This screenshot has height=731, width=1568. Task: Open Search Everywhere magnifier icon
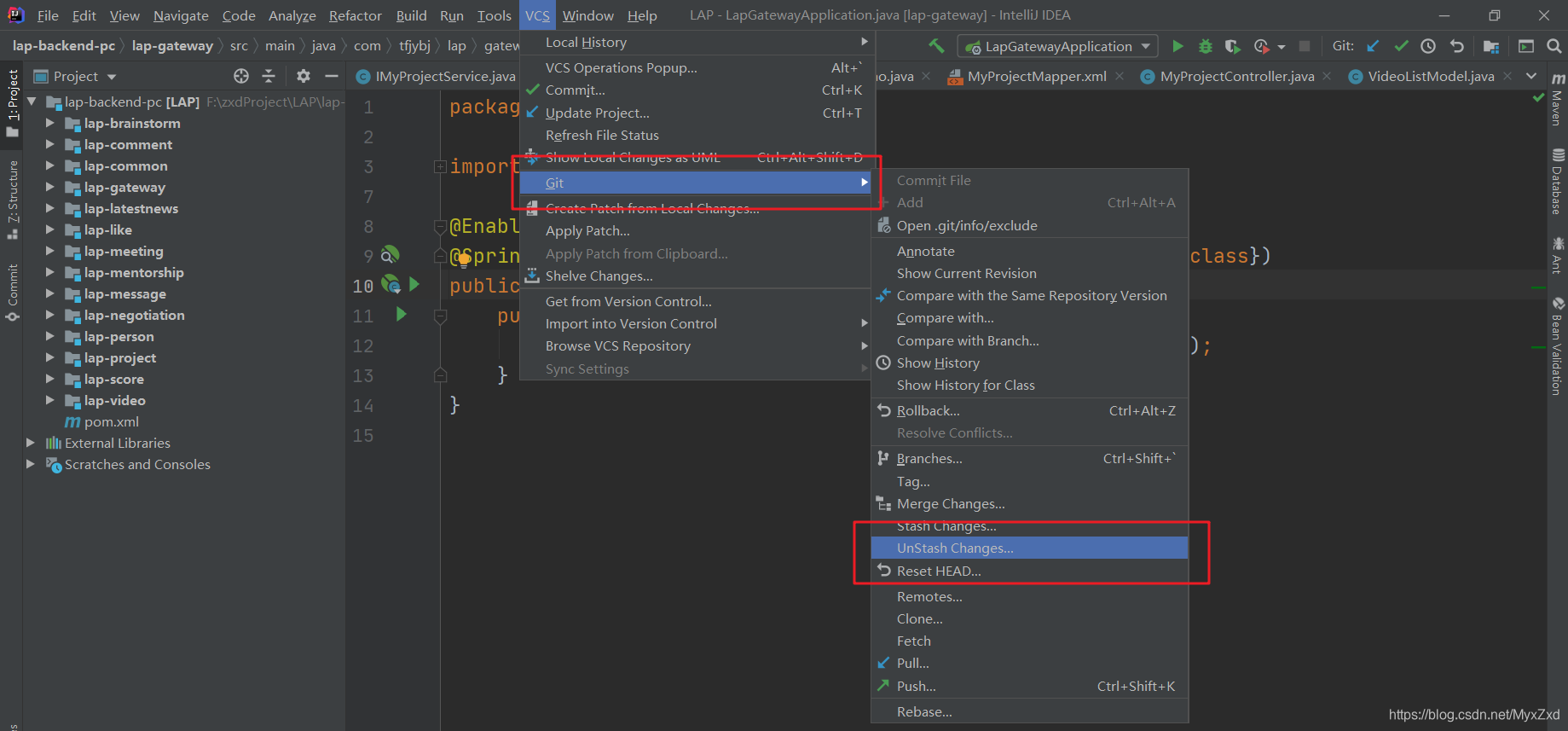click(x=1554, y=46)
